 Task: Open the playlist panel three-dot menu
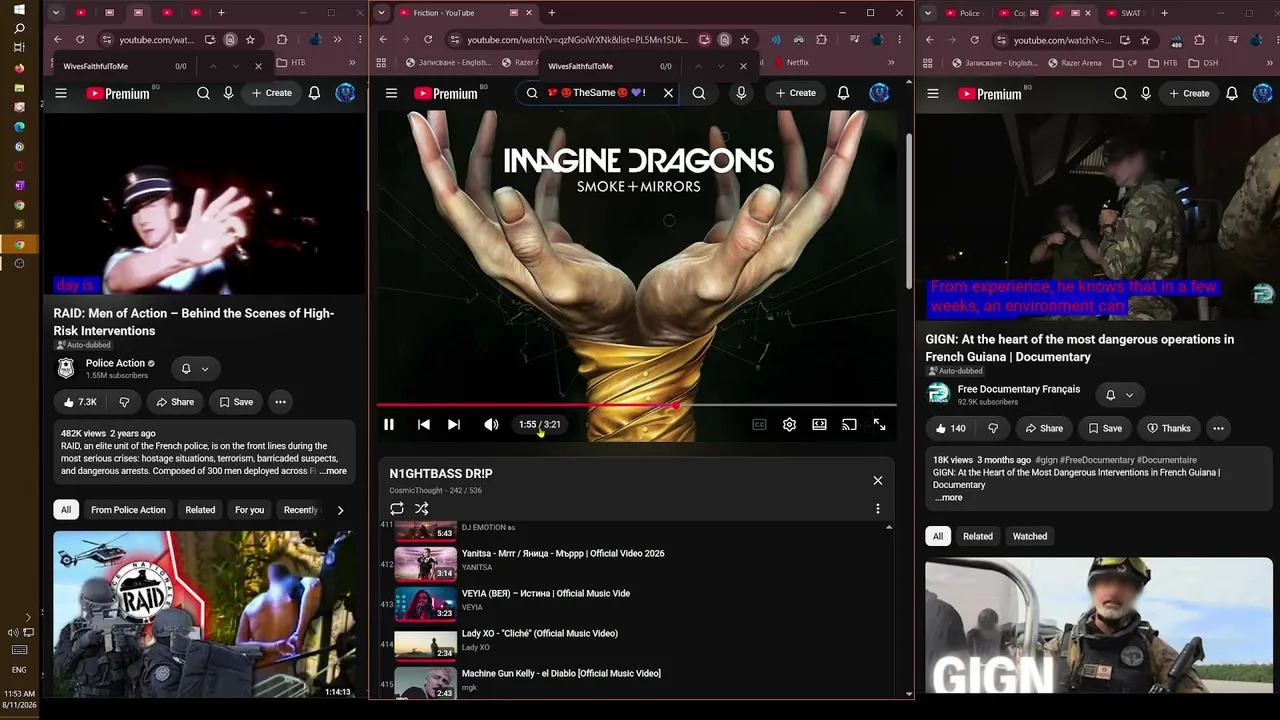point(878,509)
